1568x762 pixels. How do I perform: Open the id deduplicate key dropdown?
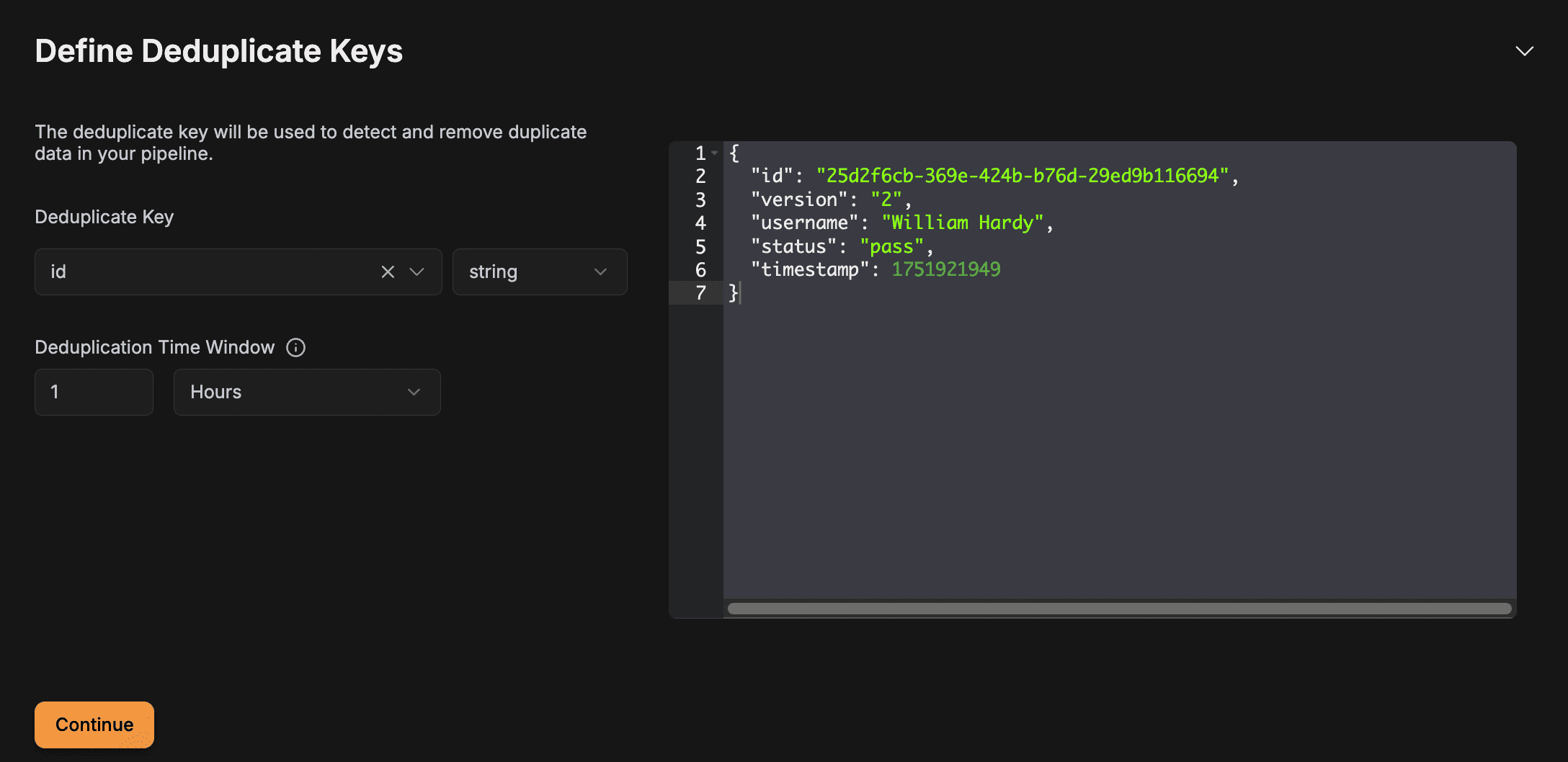click(416, 272)
